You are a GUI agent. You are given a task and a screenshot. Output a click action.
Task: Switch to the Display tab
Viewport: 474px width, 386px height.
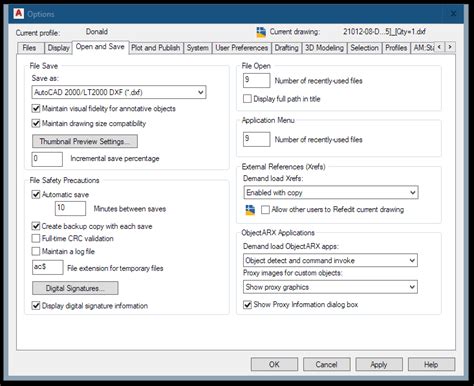pos(58,48)
